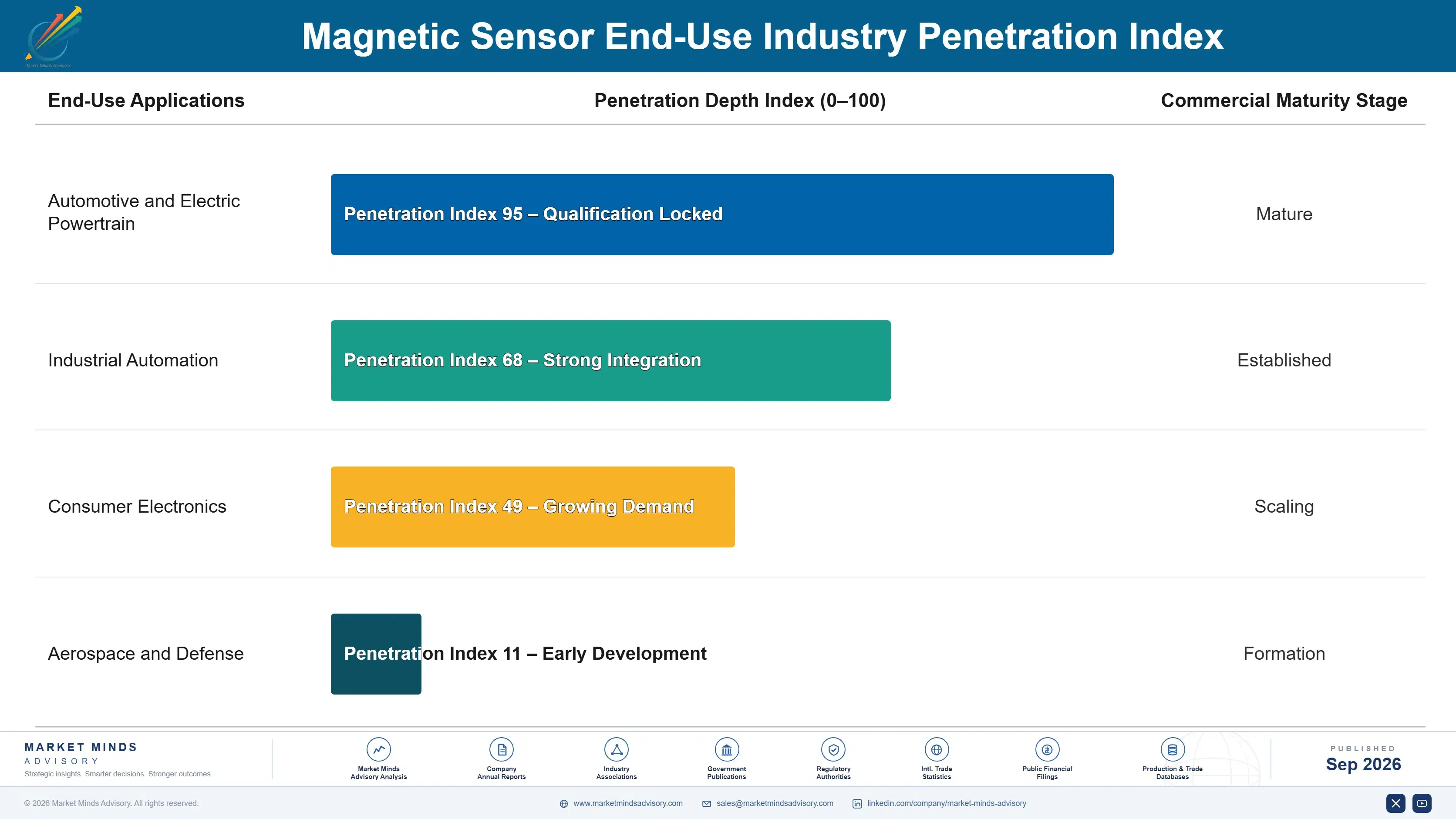Image resolution: width=1456 pixels, height=819 pixels.
Task: Click the Company Annual Reports icon
Action: pos(501,749)
